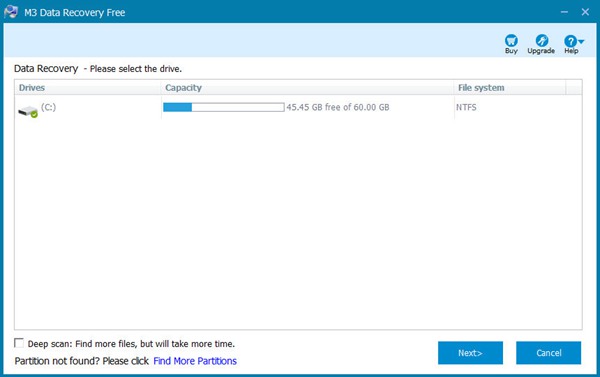Image resolution: width=600 pixels, height=377 pixels.
Task: Close the M3 Data Recovery window
Action: pos(585,12)
